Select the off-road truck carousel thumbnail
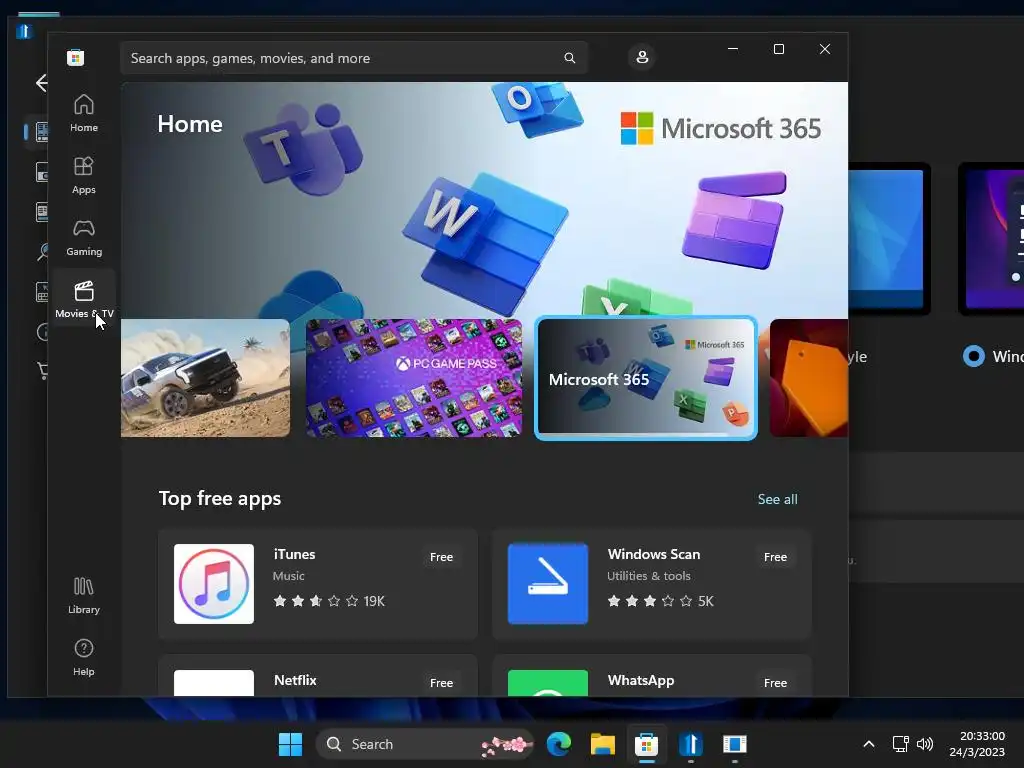The width and height of the screenshot is (1024, 768). click(206, 378)
